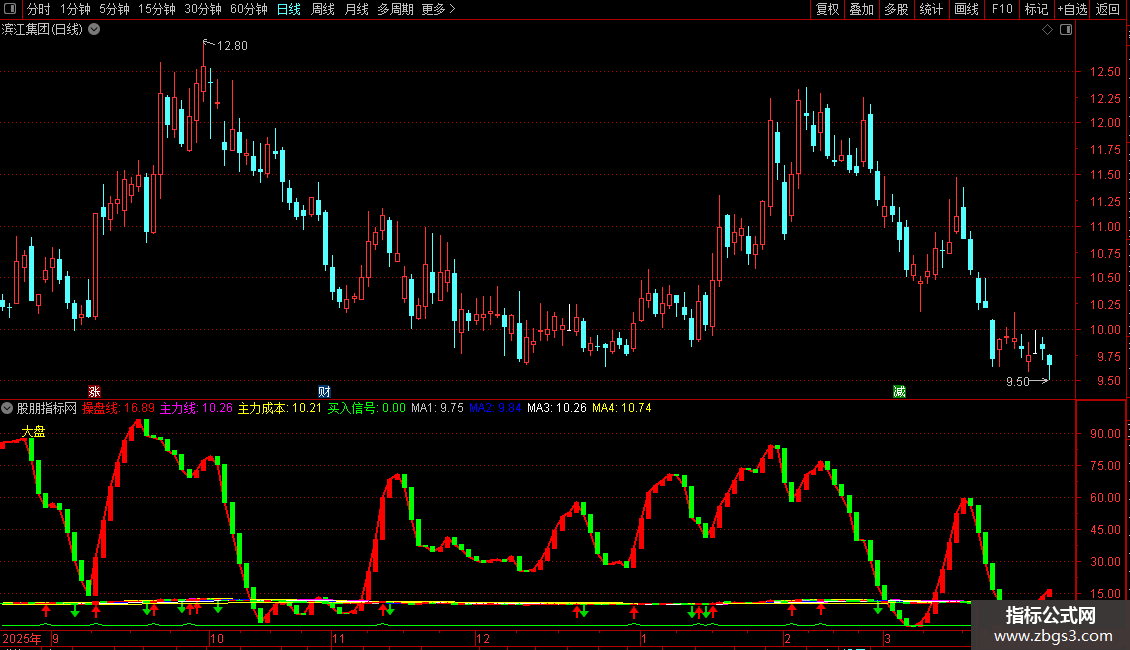Add stock via +自选 button
This screenshot has width=1130, height=650.
tap(1072, 9)
